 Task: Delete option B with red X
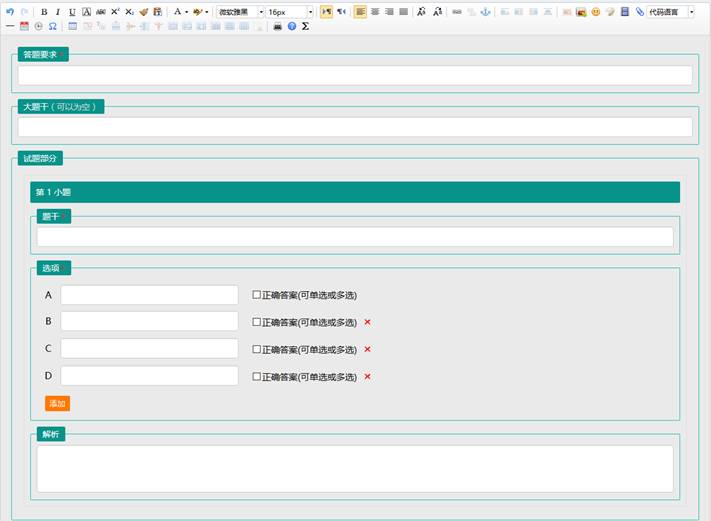[367, 322]
